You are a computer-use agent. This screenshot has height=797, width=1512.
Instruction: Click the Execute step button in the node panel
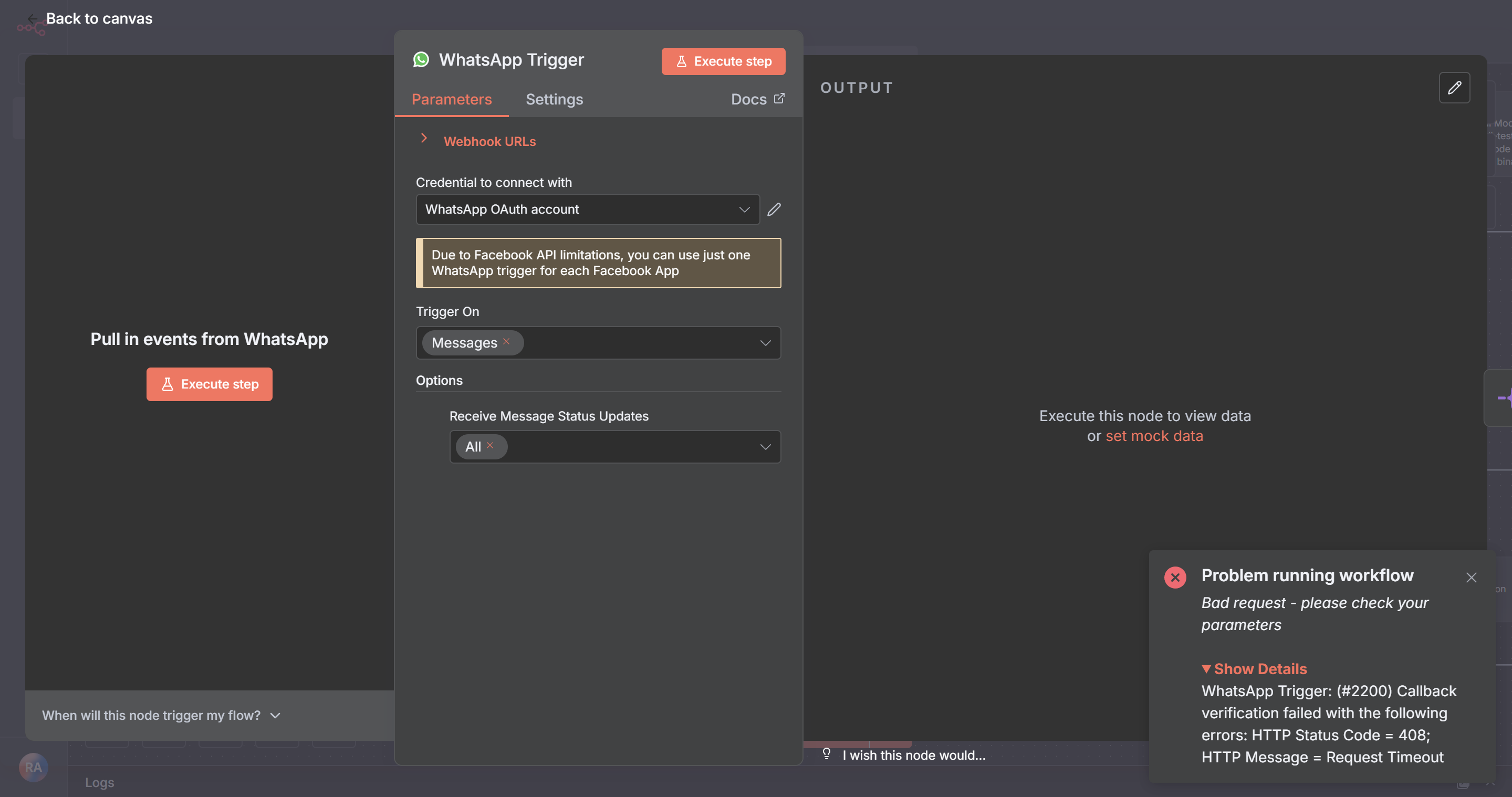coord(723,61)
